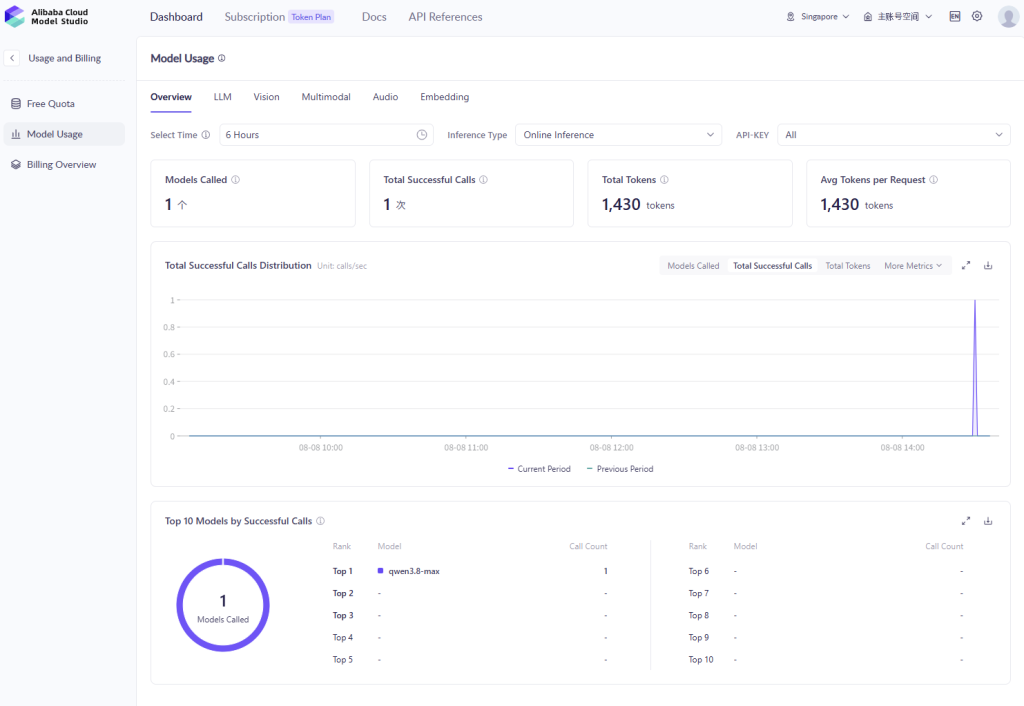Switch language with the EN icon
Viewport: 1024px width, 706px height.
pyautogui.click(x=955, y=16)
